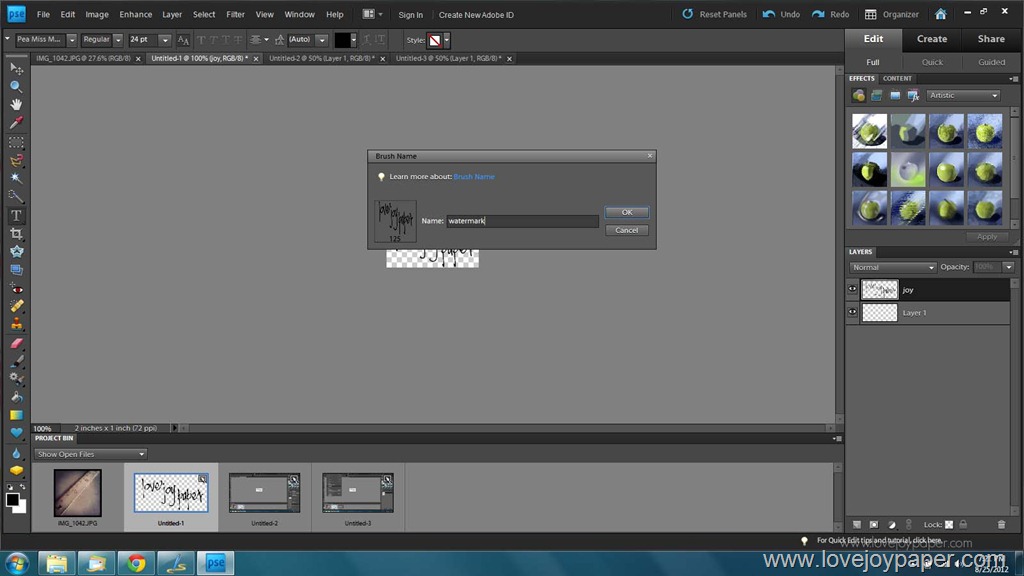The image size is (1024, 576).
Task: Toggle Underline text style
Action: 226,40
